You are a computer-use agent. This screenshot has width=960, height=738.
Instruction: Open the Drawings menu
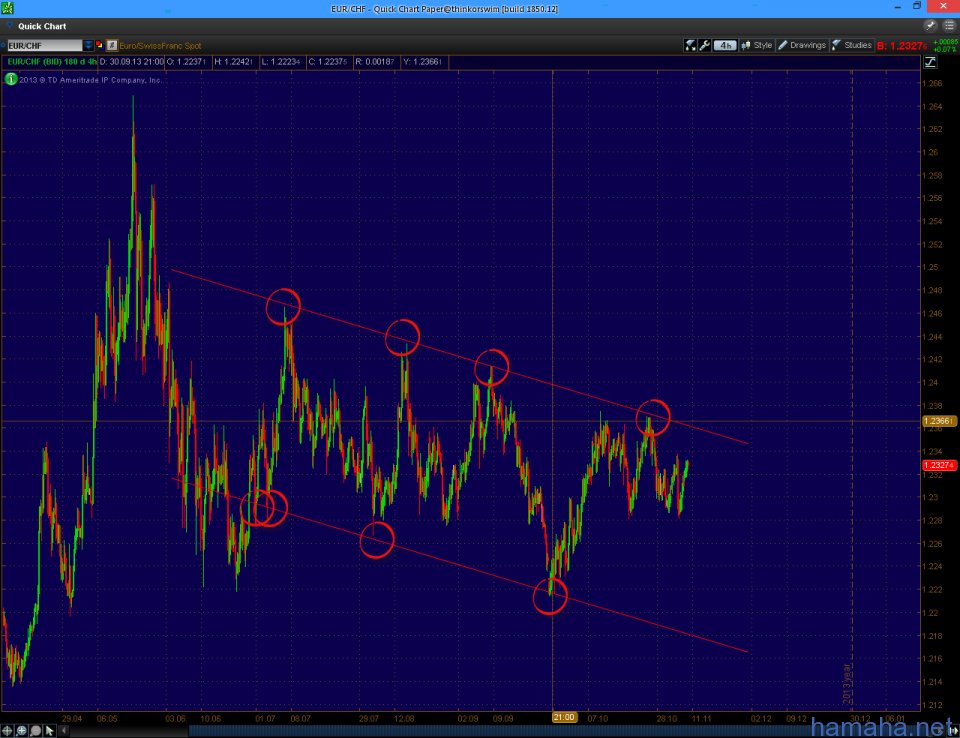(x=802, y=45)
